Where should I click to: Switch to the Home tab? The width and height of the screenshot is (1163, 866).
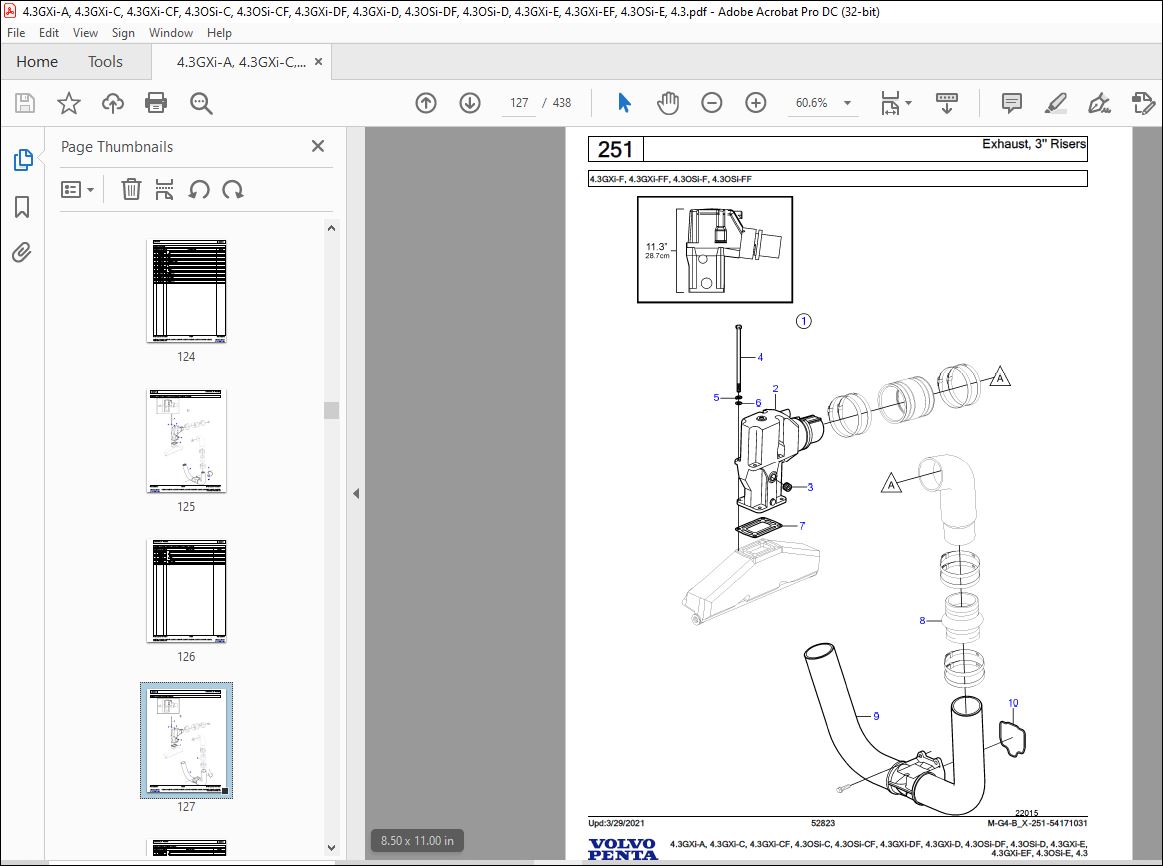click(37, 62)
